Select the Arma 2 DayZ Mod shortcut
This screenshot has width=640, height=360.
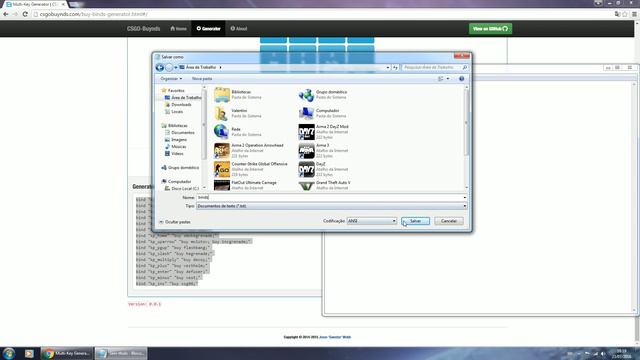coord(306,132)
